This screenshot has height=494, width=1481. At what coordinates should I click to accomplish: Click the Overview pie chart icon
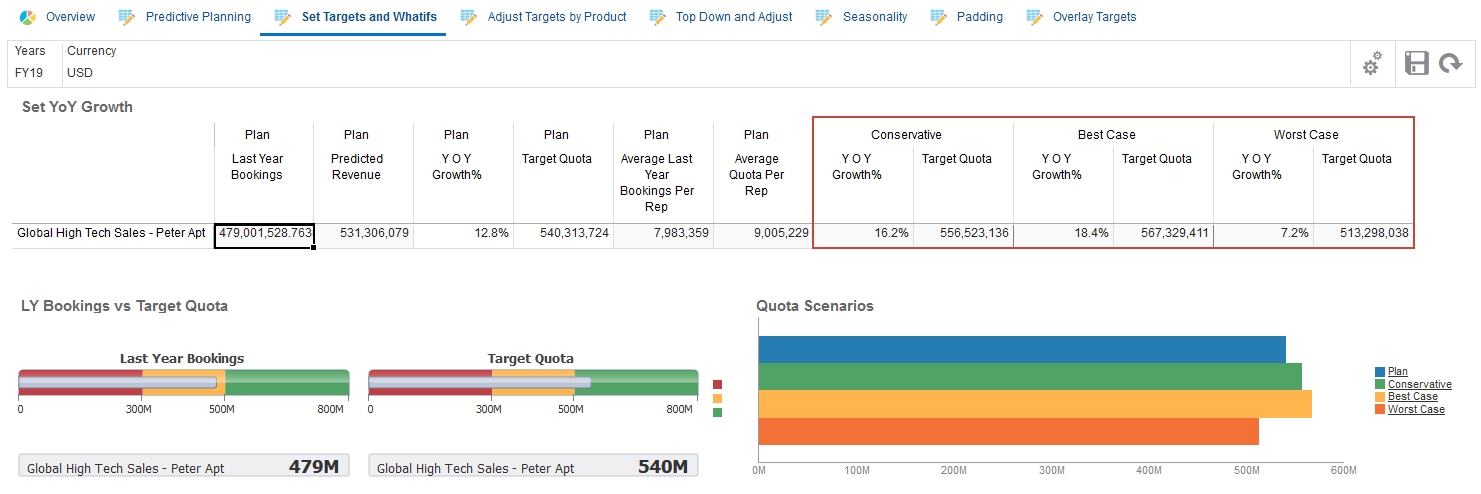click(x=28, y=17)
